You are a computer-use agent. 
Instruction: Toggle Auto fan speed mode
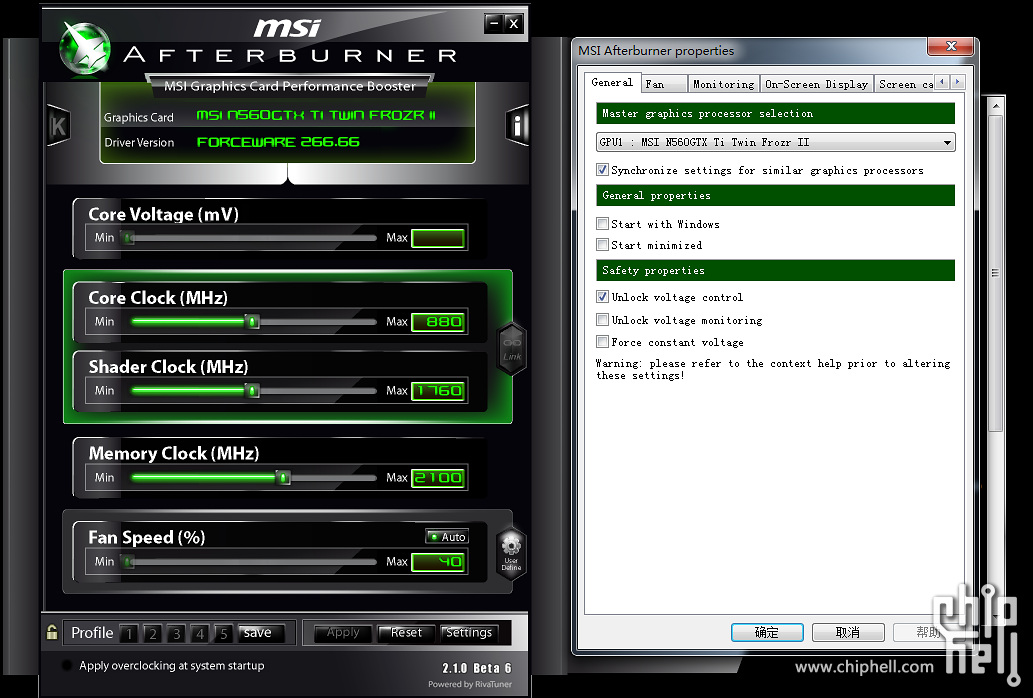pyautogui.click(x=447, y=537)
